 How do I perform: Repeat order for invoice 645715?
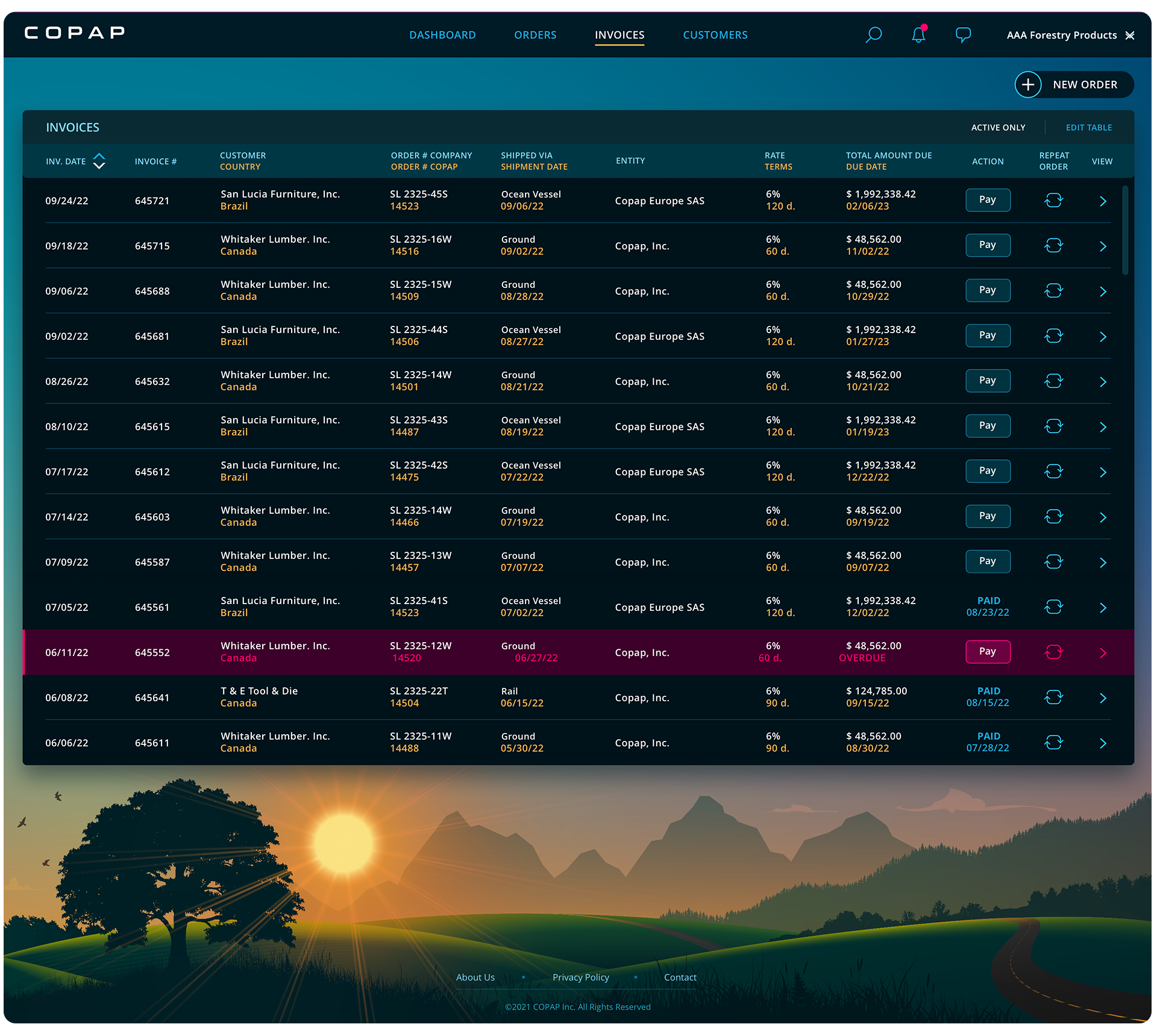pyautogui.click(x=1053, y=246)
